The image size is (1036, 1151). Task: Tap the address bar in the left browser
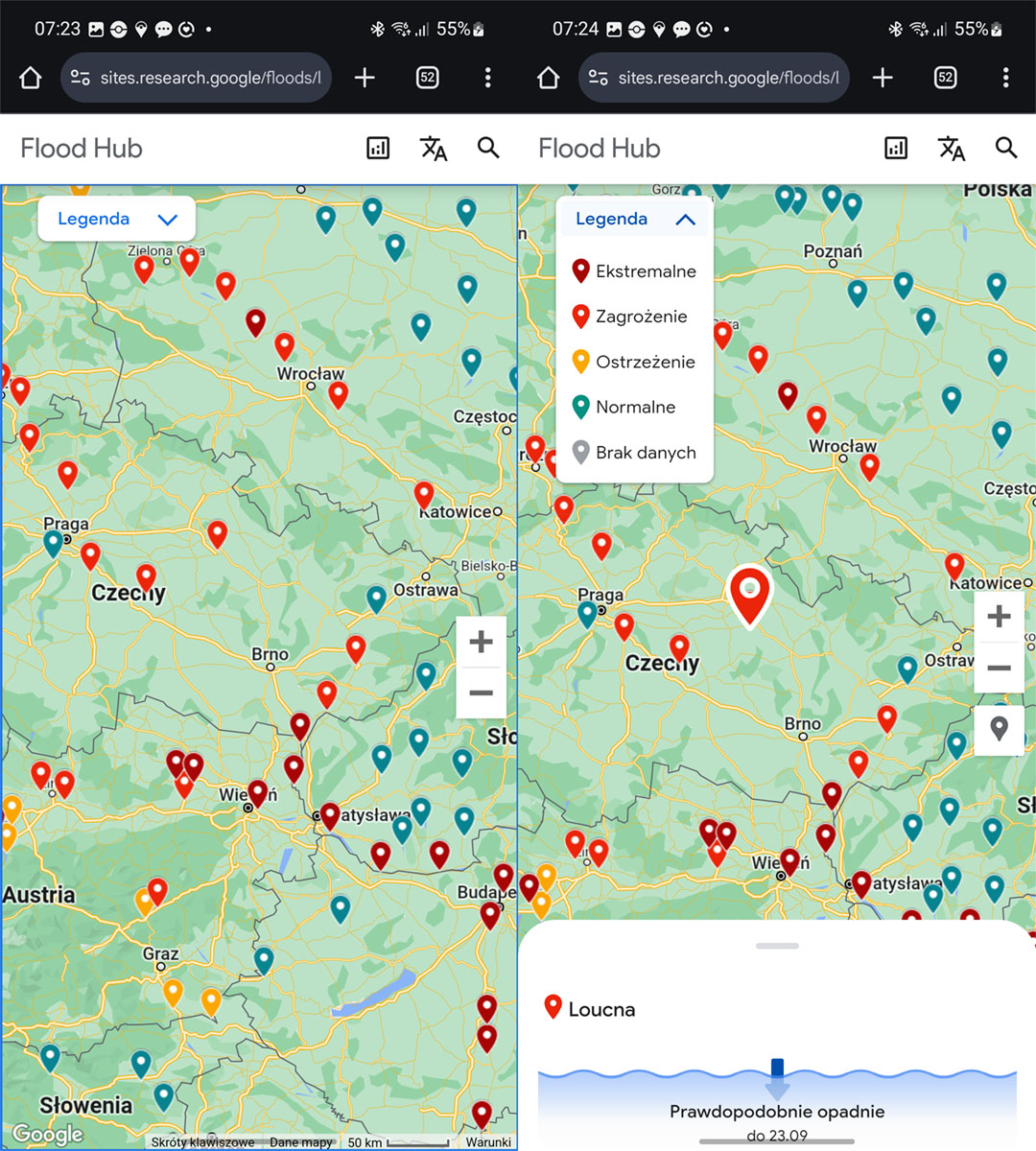(x=197, y=78)
